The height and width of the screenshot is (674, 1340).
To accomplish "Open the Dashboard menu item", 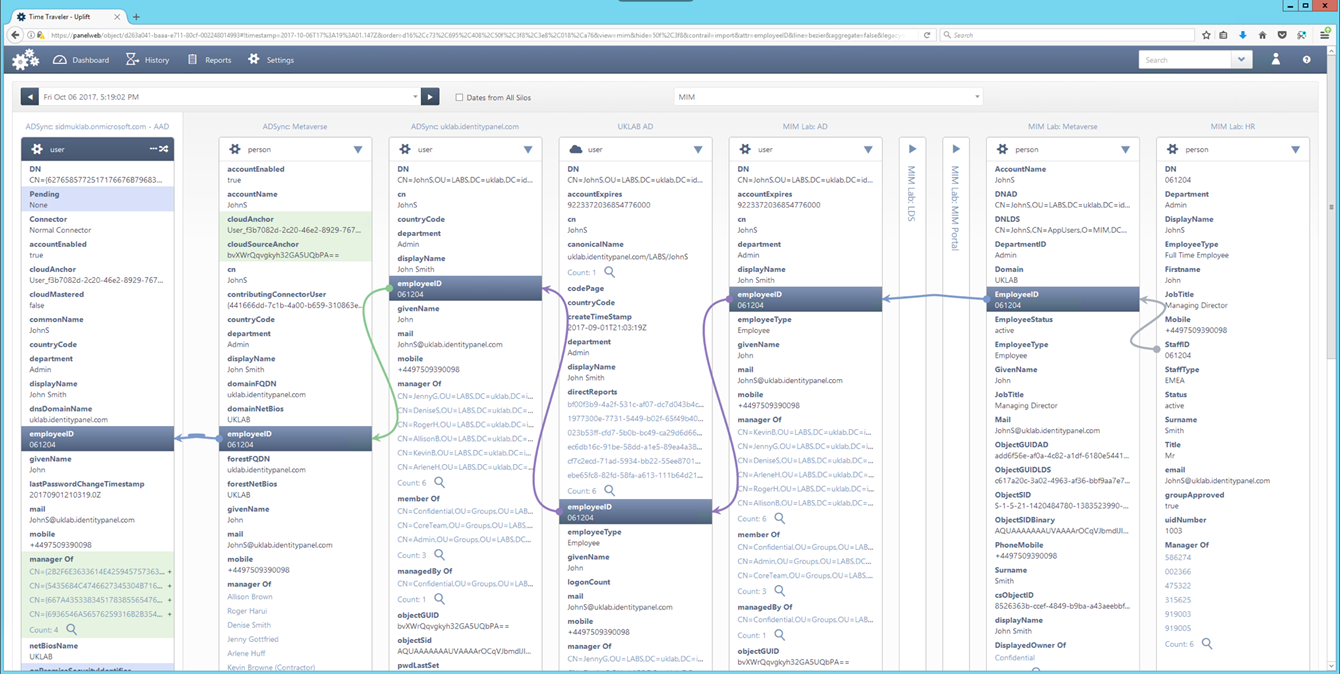I will coord(81,60).
